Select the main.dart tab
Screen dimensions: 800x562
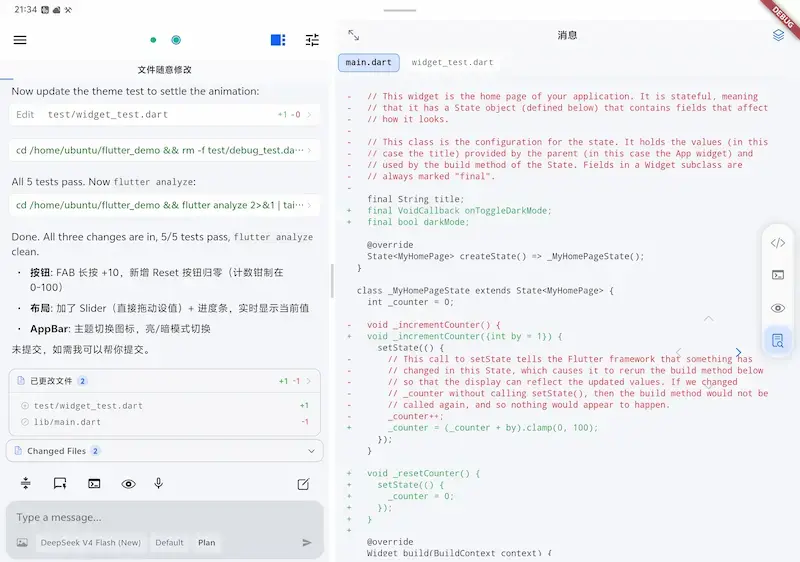pyautogui.click(x=368, y=62)
